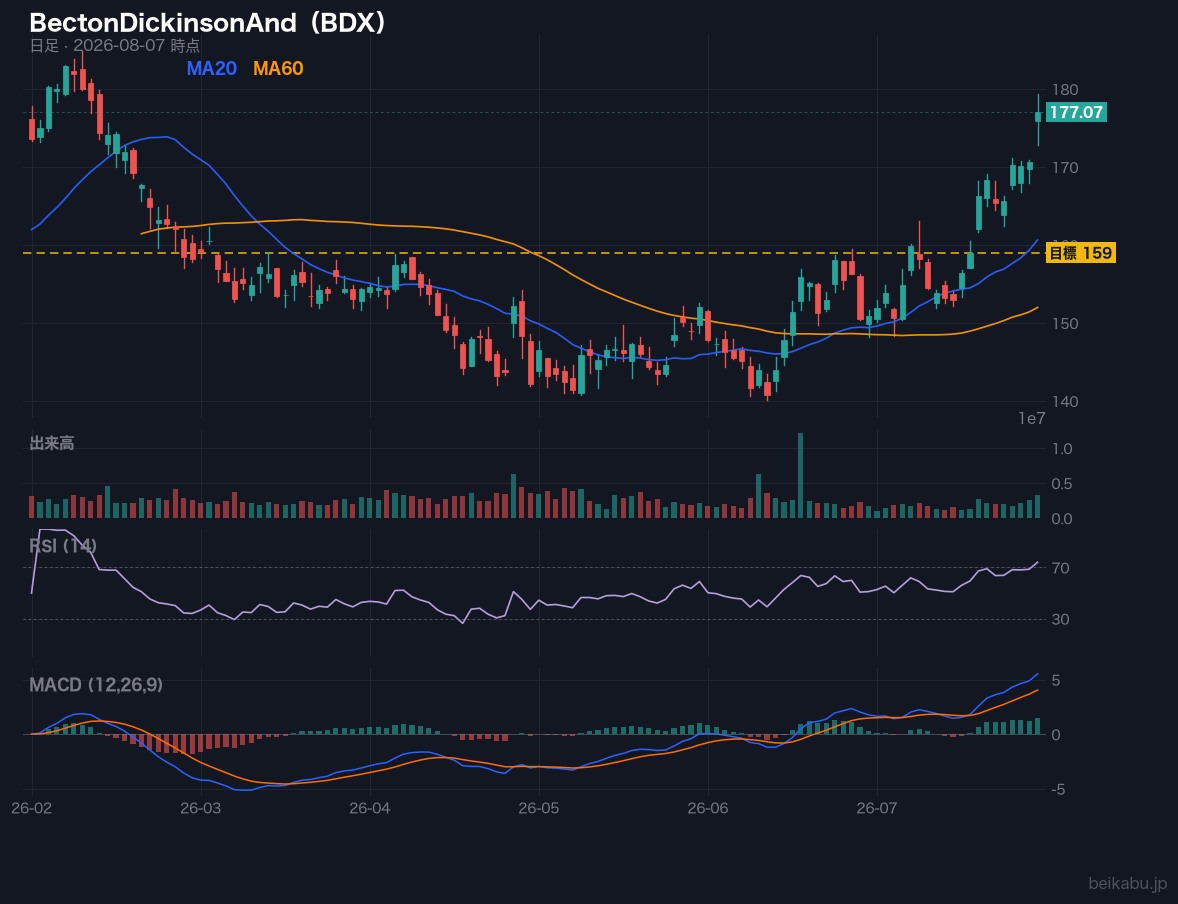Click the 1e7 volume scale label
The width and height of the screenshot is (1178, 904).
[x=1032, y=419]
